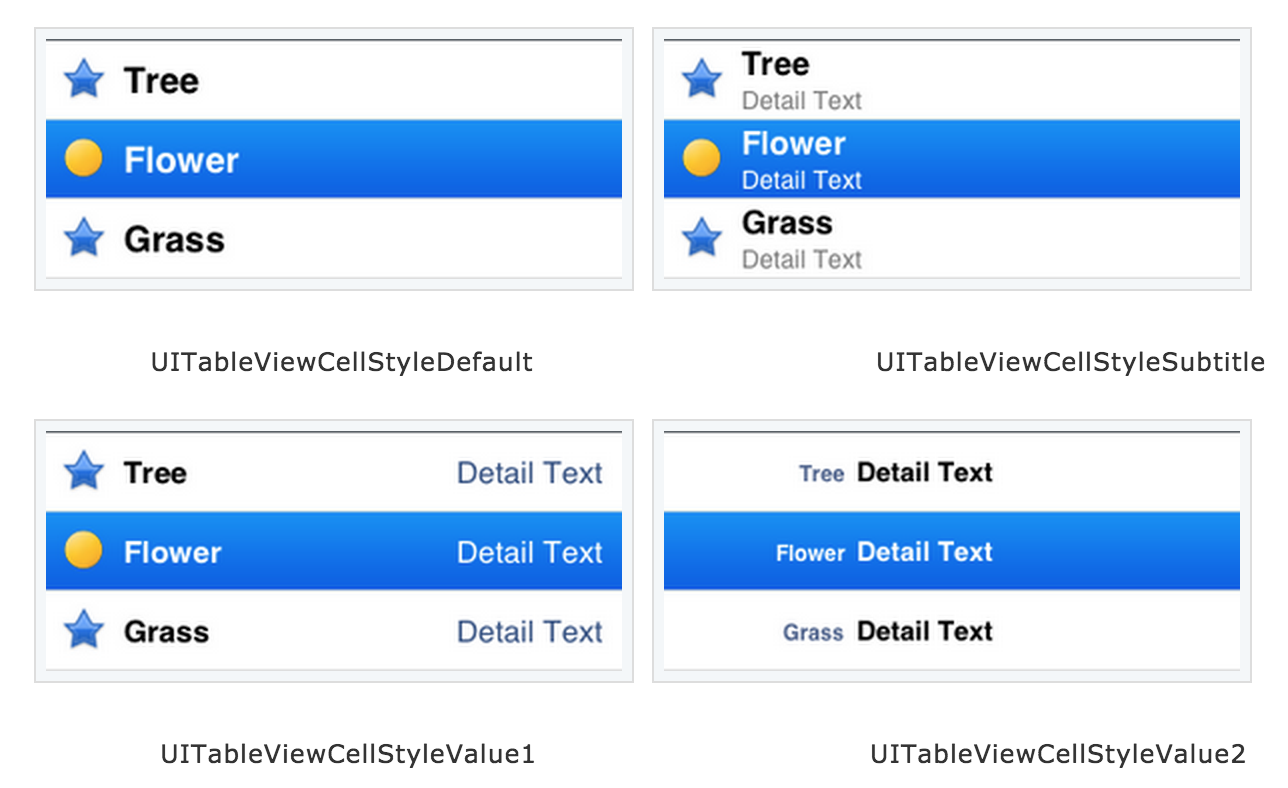
Task: Click the yellow circle icon in Value1 style Flower row
Action: click(x=84, y=550)
